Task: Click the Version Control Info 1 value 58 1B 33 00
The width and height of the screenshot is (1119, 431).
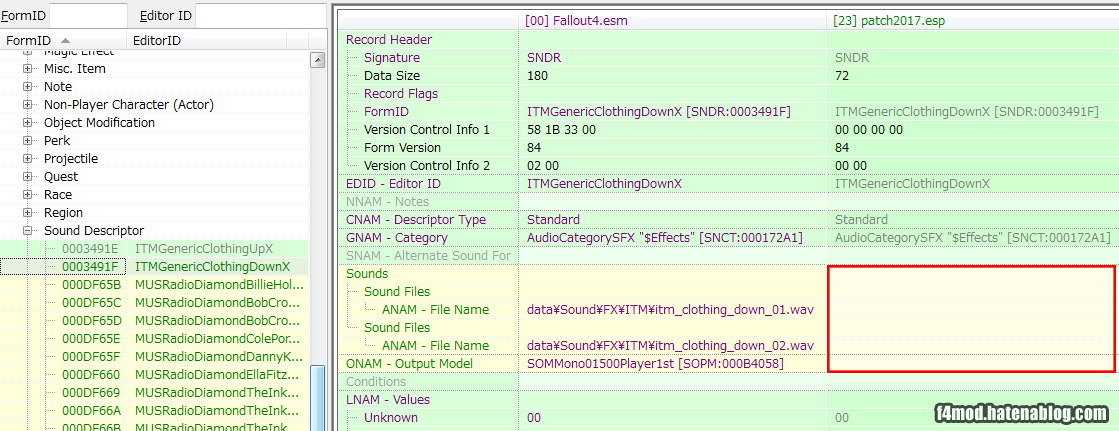Action: pos(560,130)
